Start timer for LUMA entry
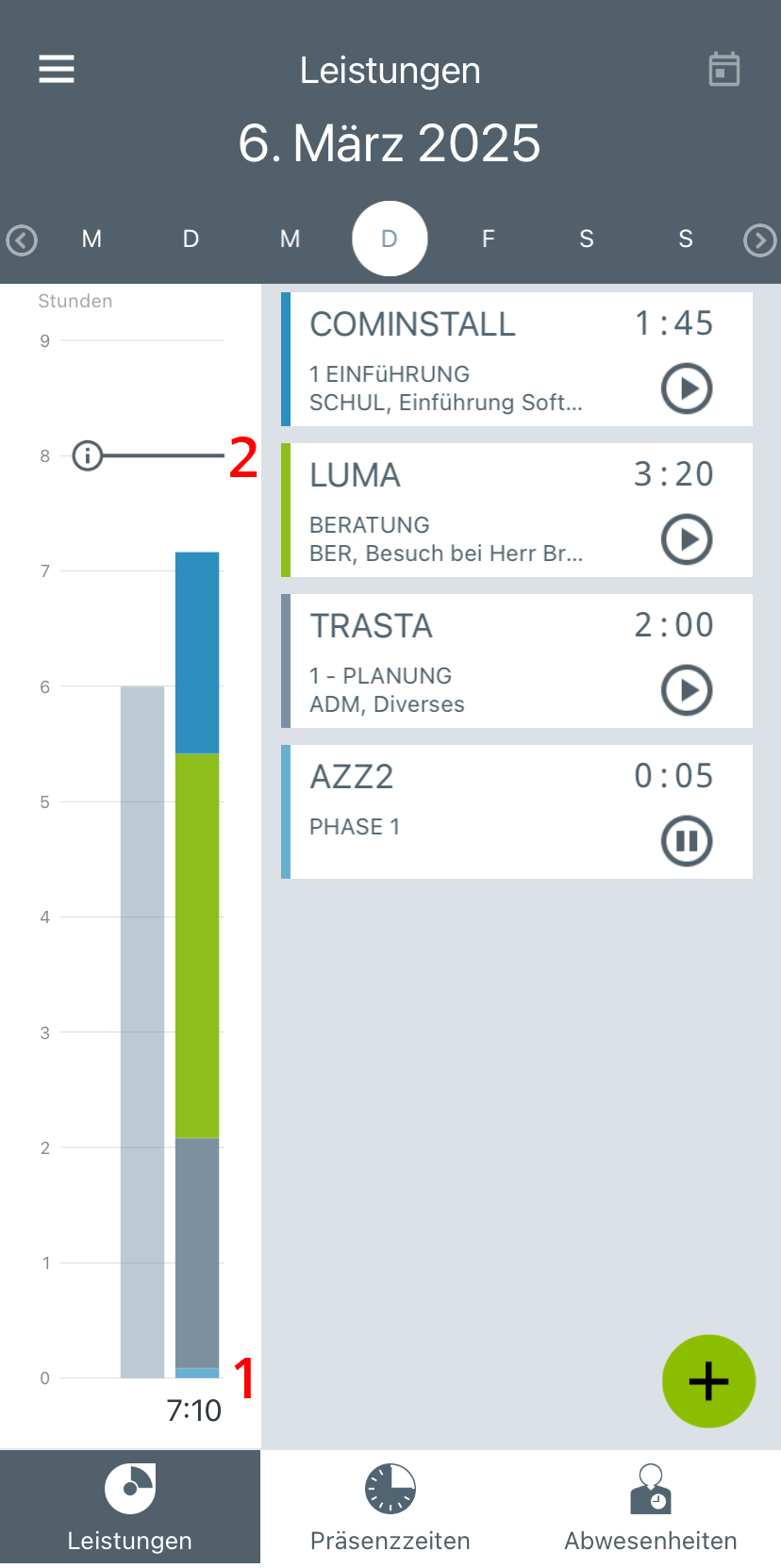The width and height of the screenshot is (781, 1568). click(686, 539)
